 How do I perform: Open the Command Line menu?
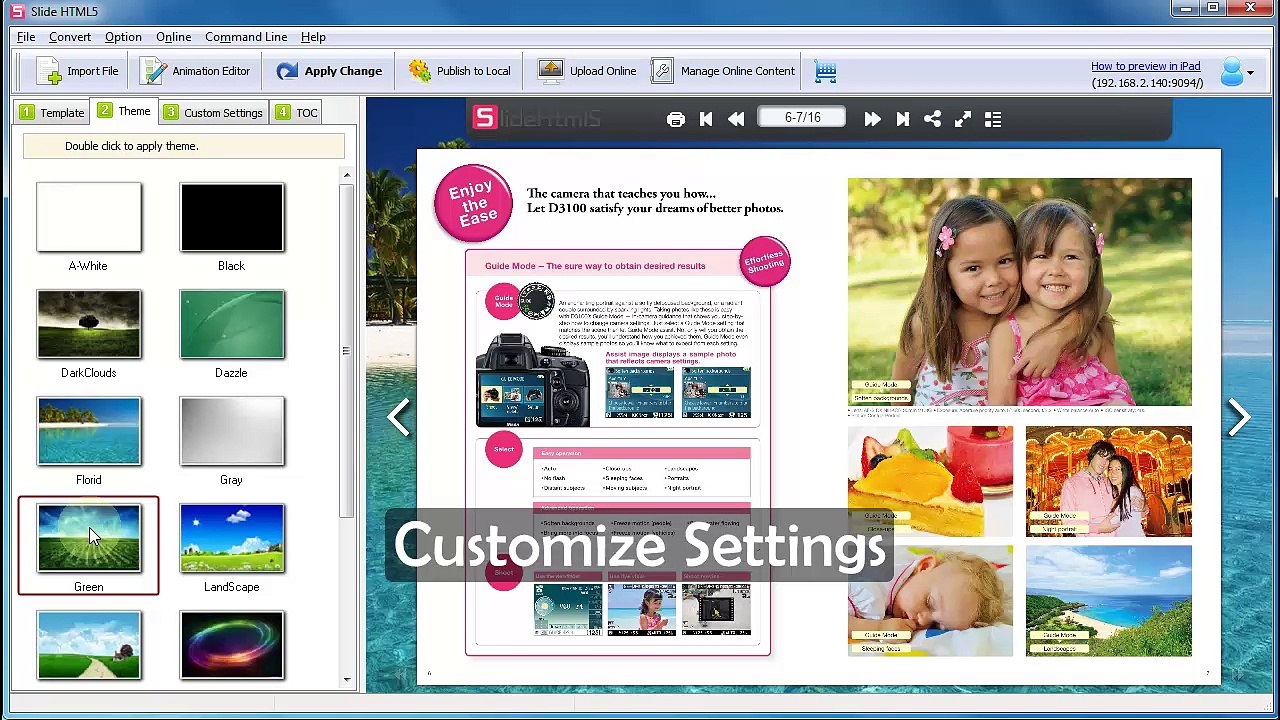(x=246, y=37)
